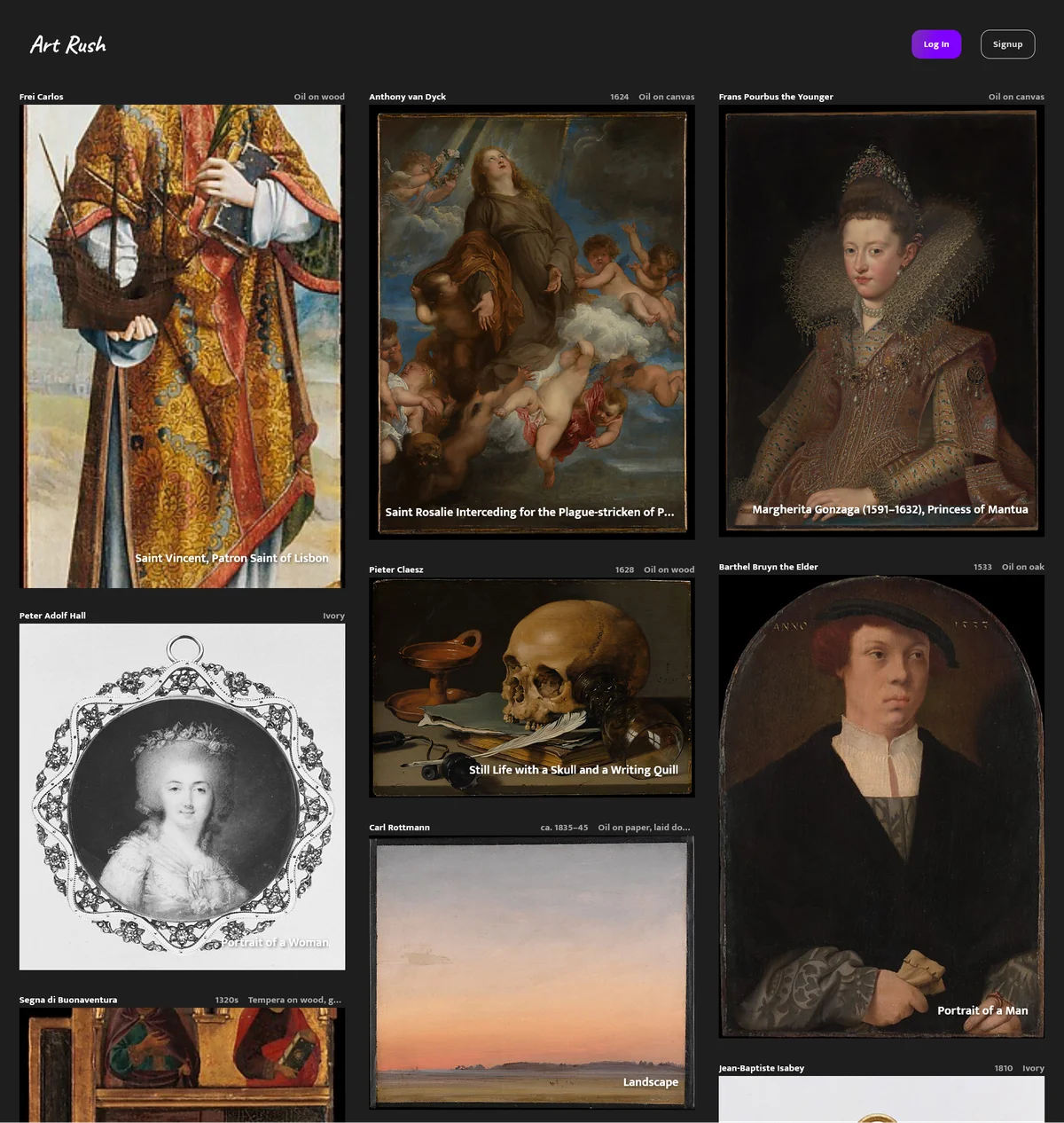Image resolution: width=1064 pixels, height=1123 pixels.
Task: Open the Saint Vincent, Patron Saint of Lisbon painting
Action: click(x=182, y=346)
